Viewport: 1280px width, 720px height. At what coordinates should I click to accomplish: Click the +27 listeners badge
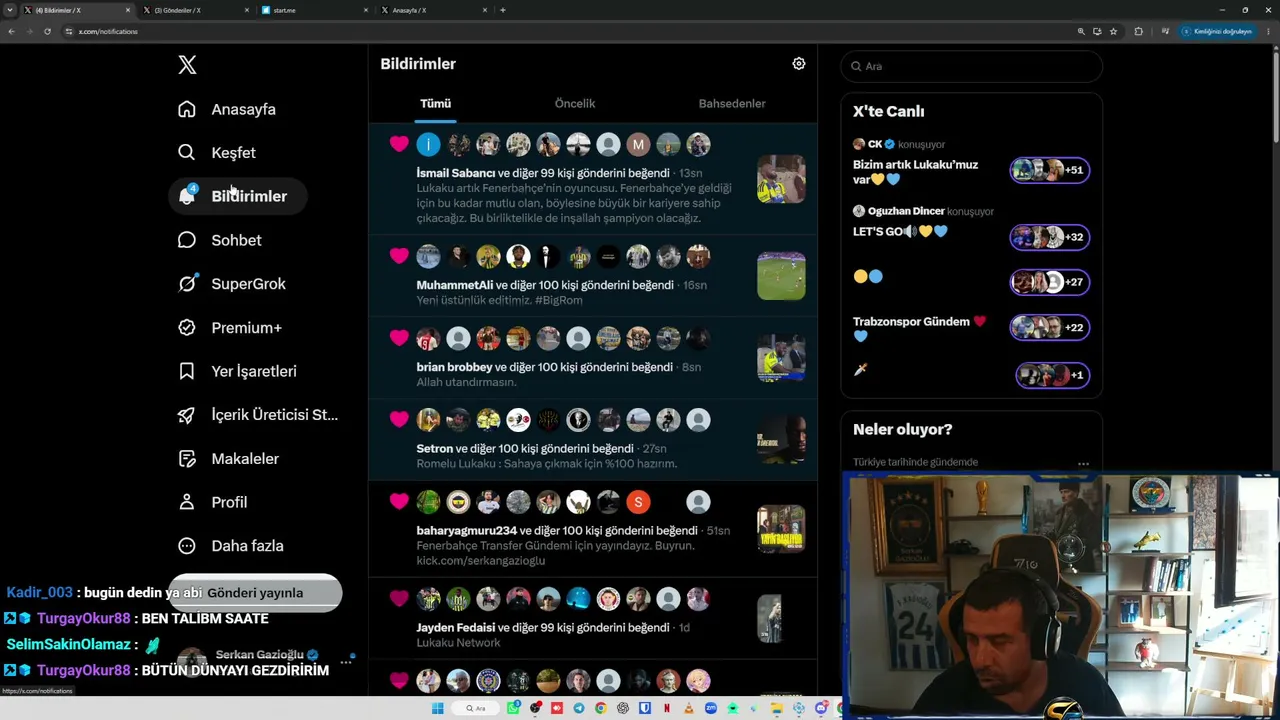pyautogui.click(x=1049, y=282)
